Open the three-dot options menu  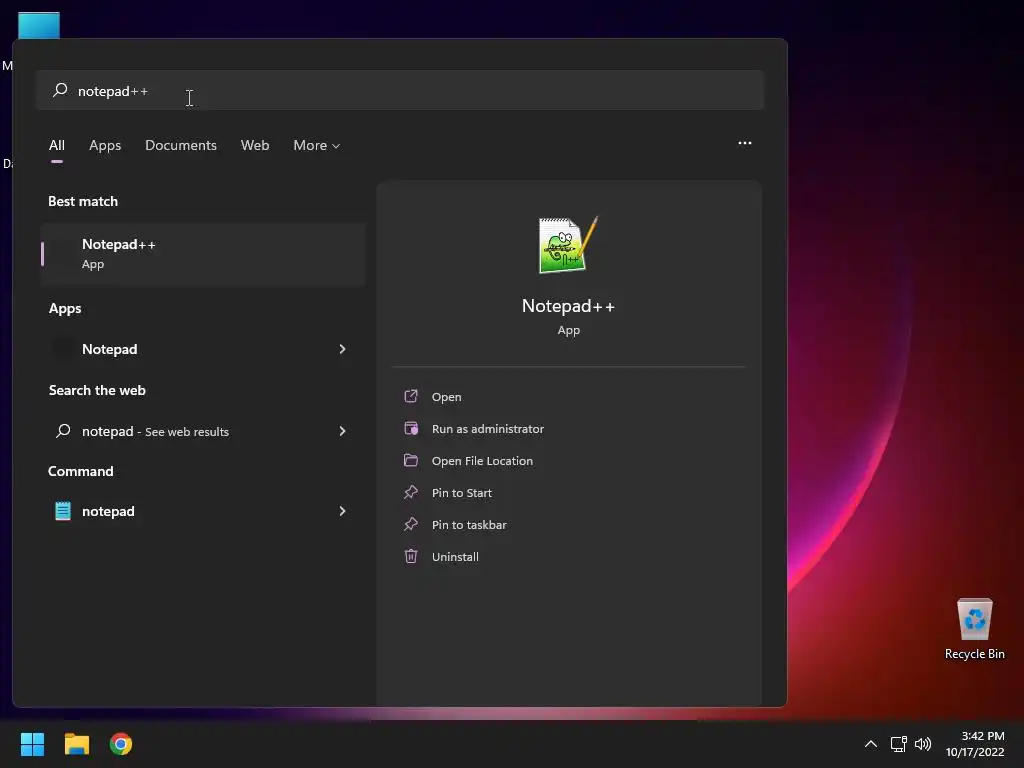(744, 143)
